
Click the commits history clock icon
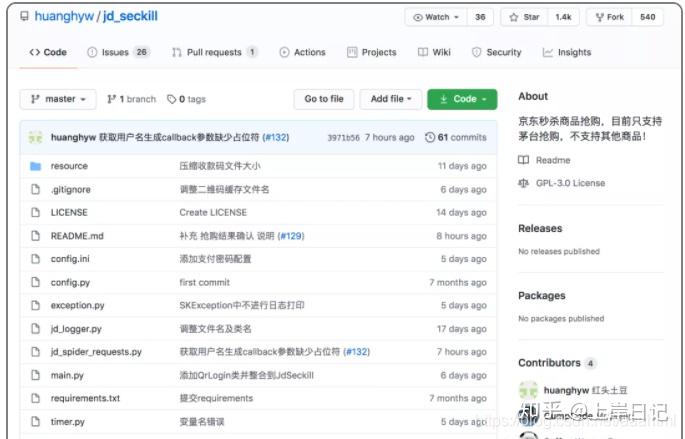click(430, 137)
